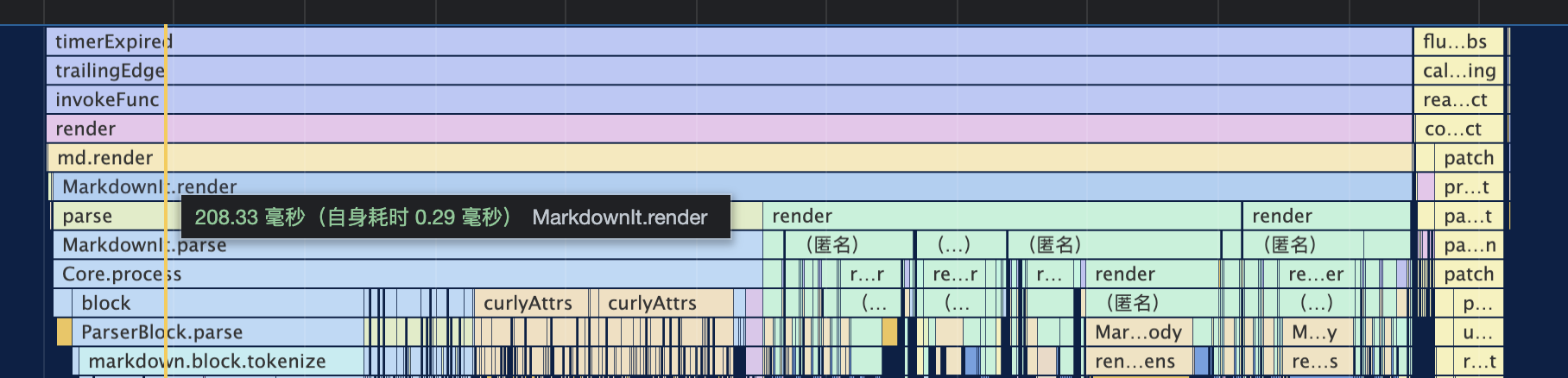The width and height of the screenshot is (1568, 378).
Task: Click the md.render call frame
Action: pos(725,158)
